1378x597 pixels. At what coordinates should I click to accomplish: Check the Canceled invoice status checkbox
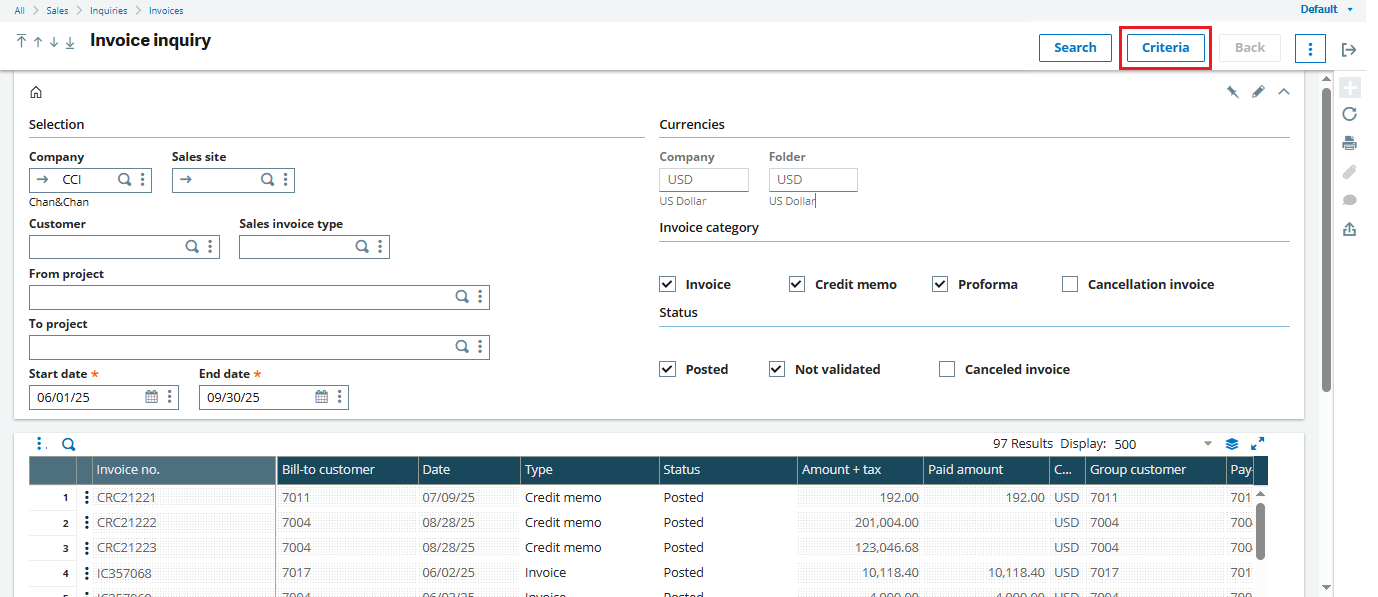tap(947, 369)
